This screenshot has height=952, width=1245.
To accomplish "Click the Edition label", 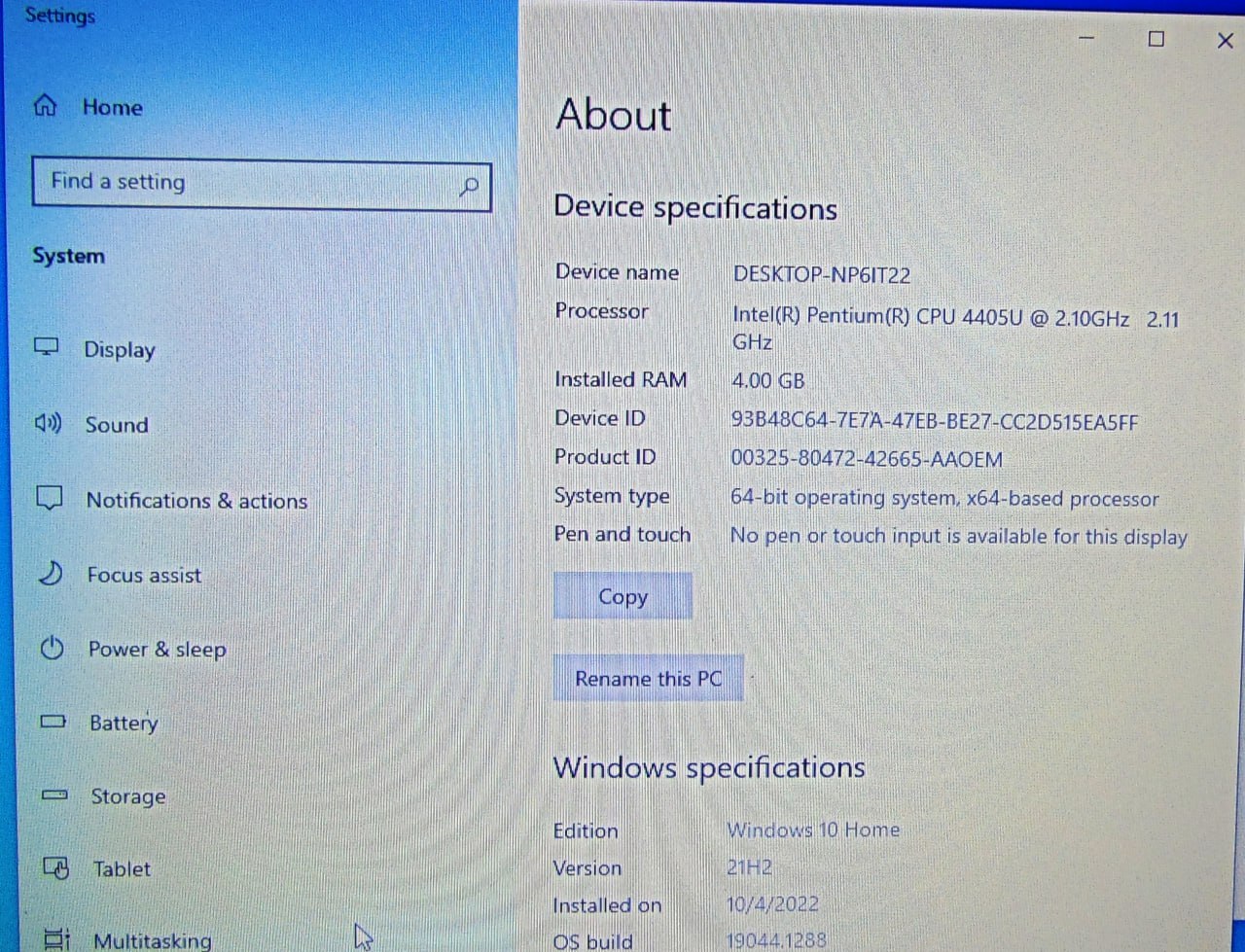I will pos(586,830).
